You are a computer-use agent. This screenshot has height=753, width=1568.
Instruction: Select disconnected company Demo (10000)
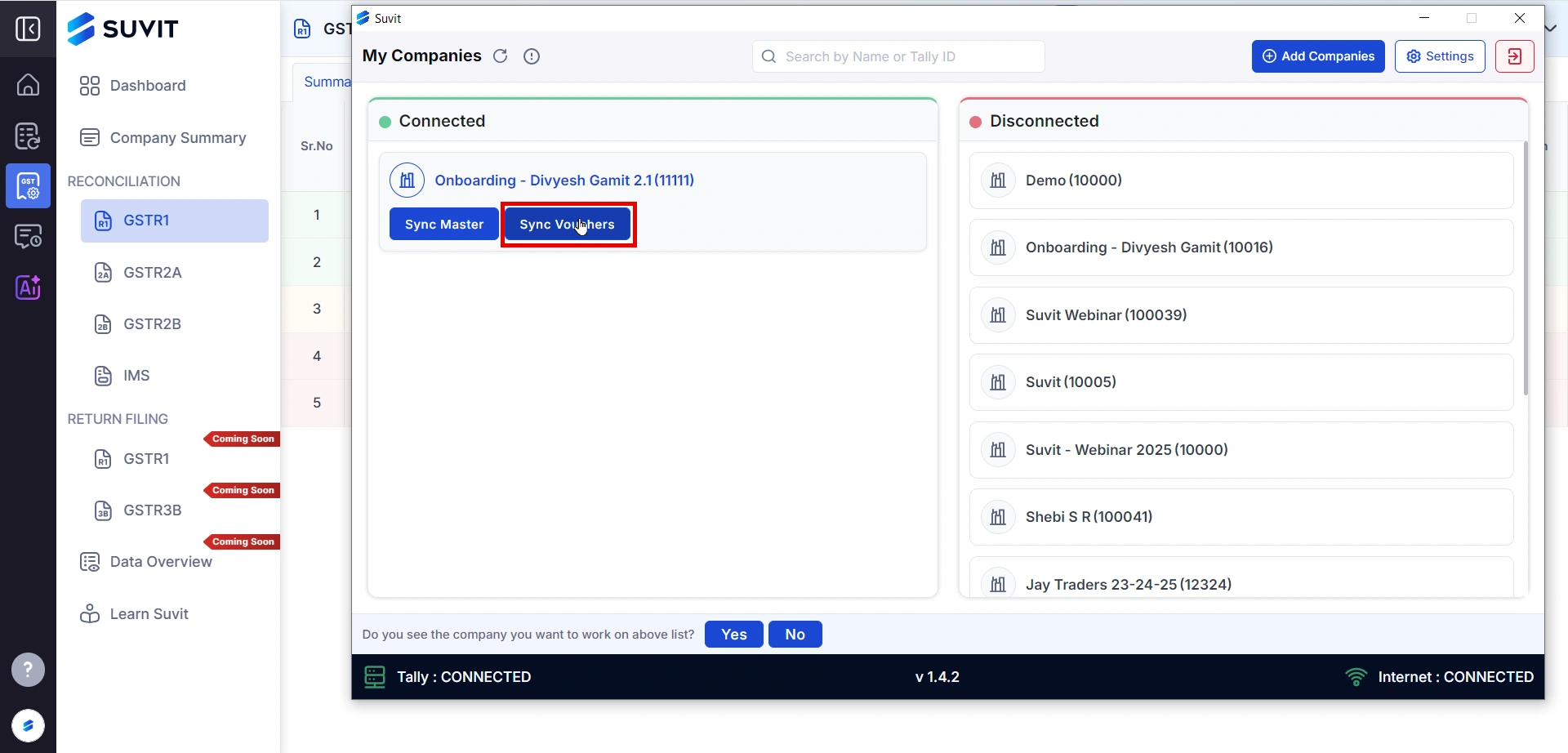pos(1241,180)
